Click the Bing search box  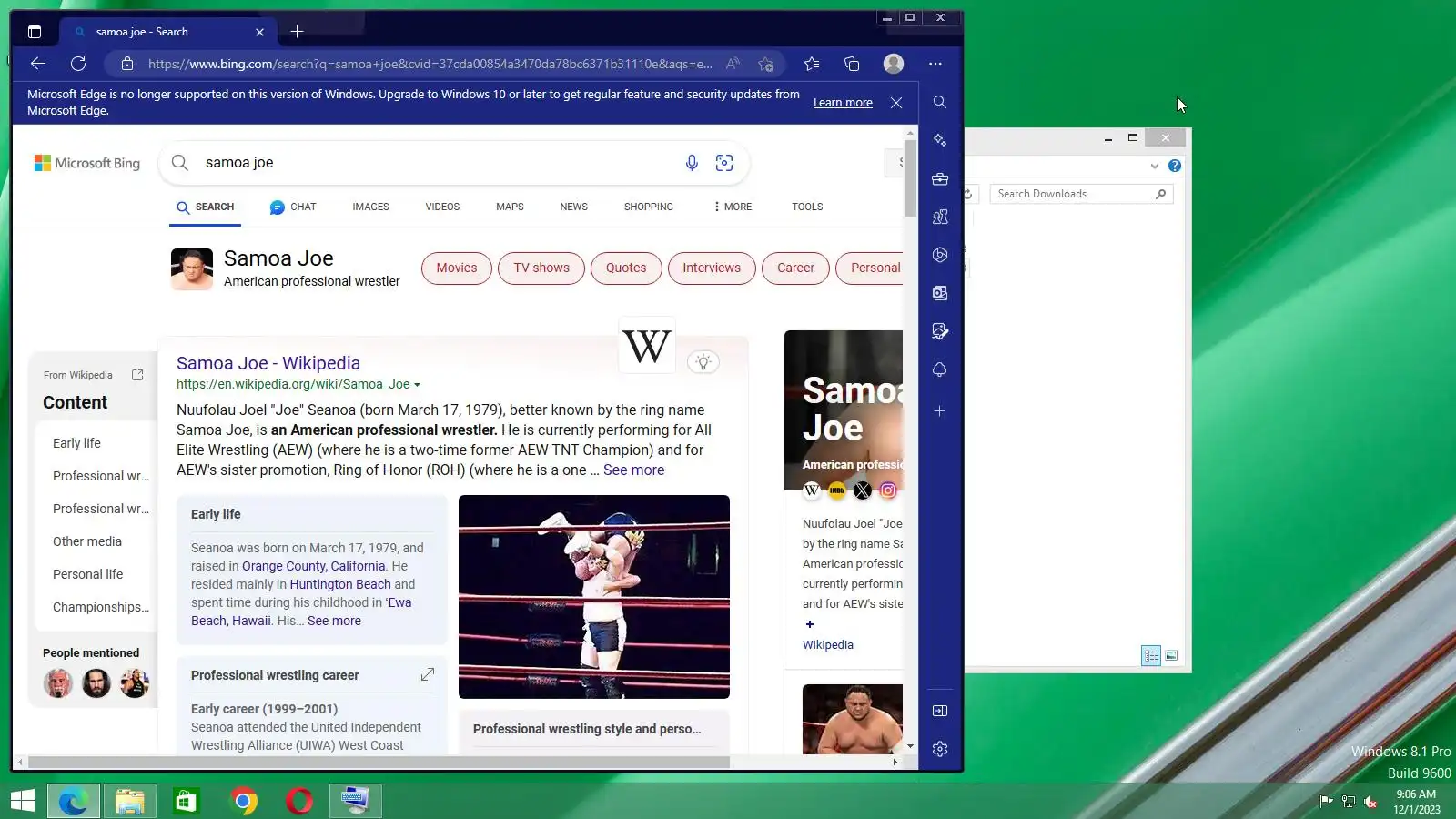[x=454, y=163]
